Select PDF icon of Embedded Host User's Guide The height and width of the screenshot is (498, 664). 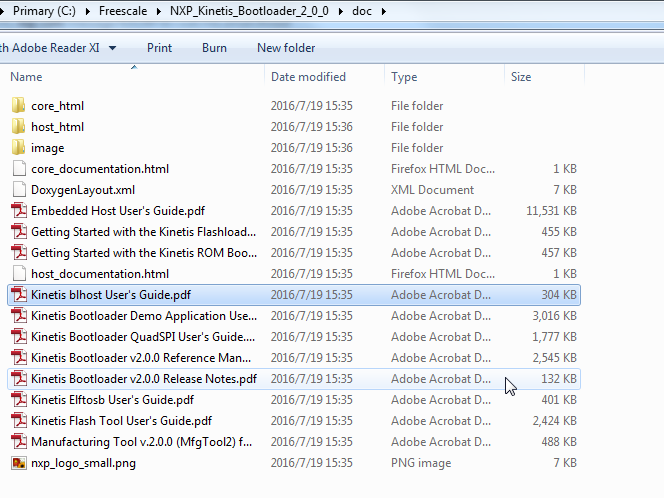point(19,211)
